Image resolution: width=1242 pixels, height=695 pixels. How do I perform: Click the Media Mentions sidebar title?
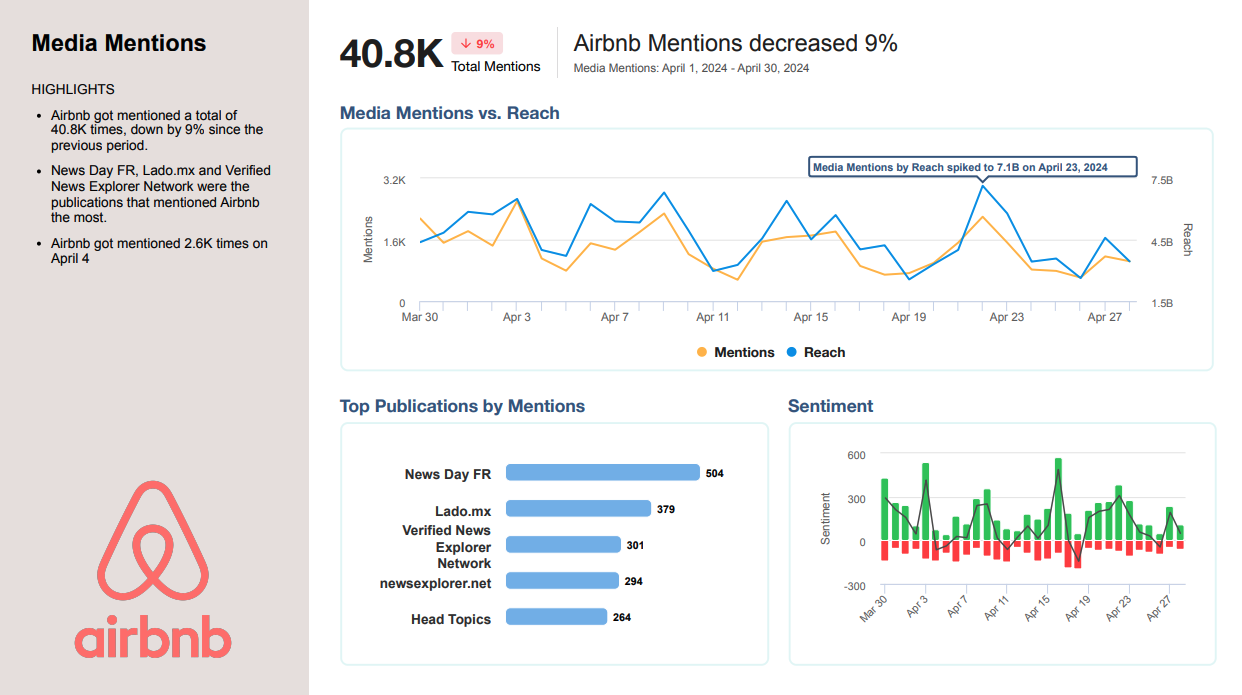click(119, 43)
